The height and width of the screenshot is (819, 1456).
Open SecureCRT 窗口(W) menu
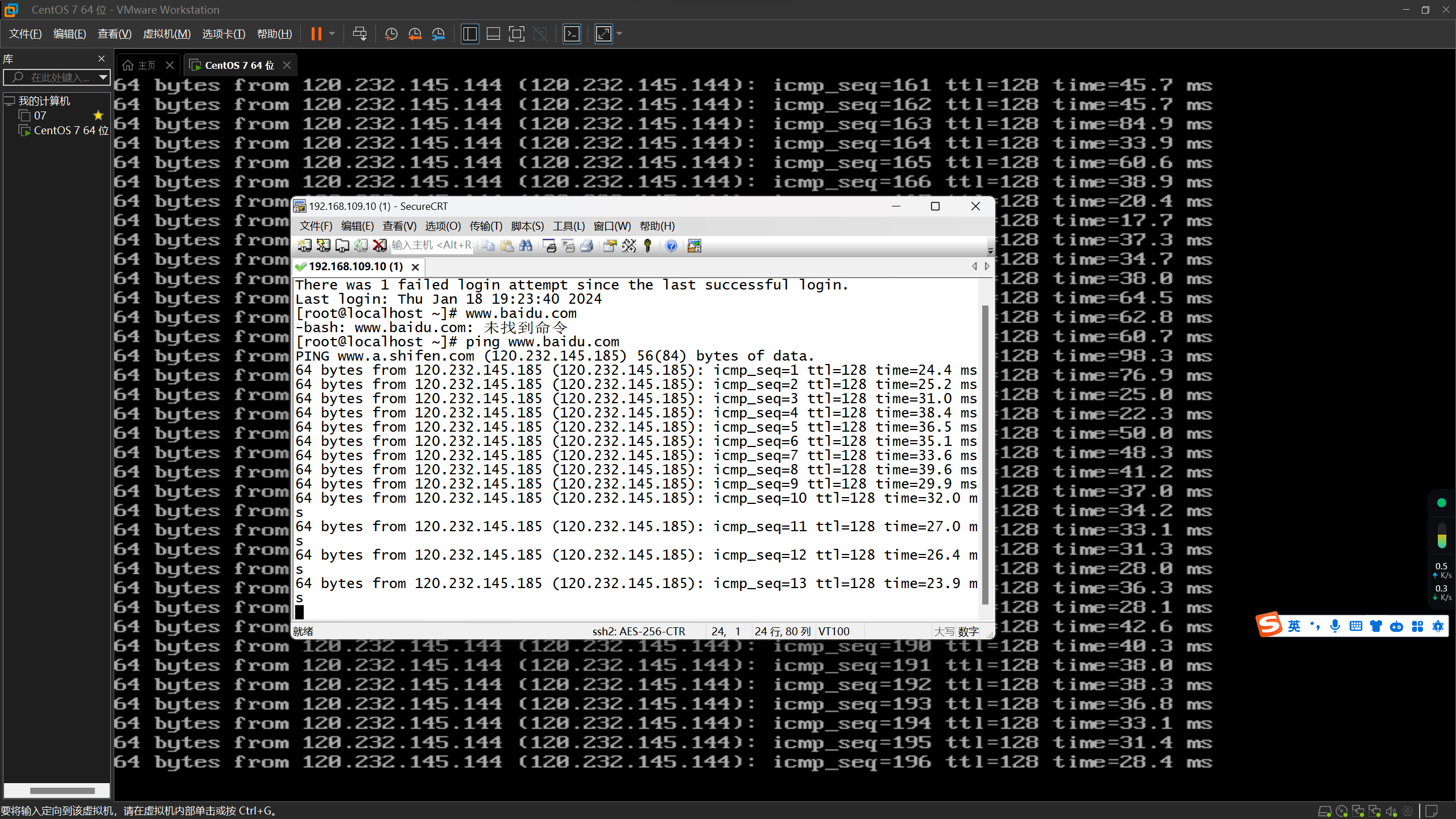point(612,226)
